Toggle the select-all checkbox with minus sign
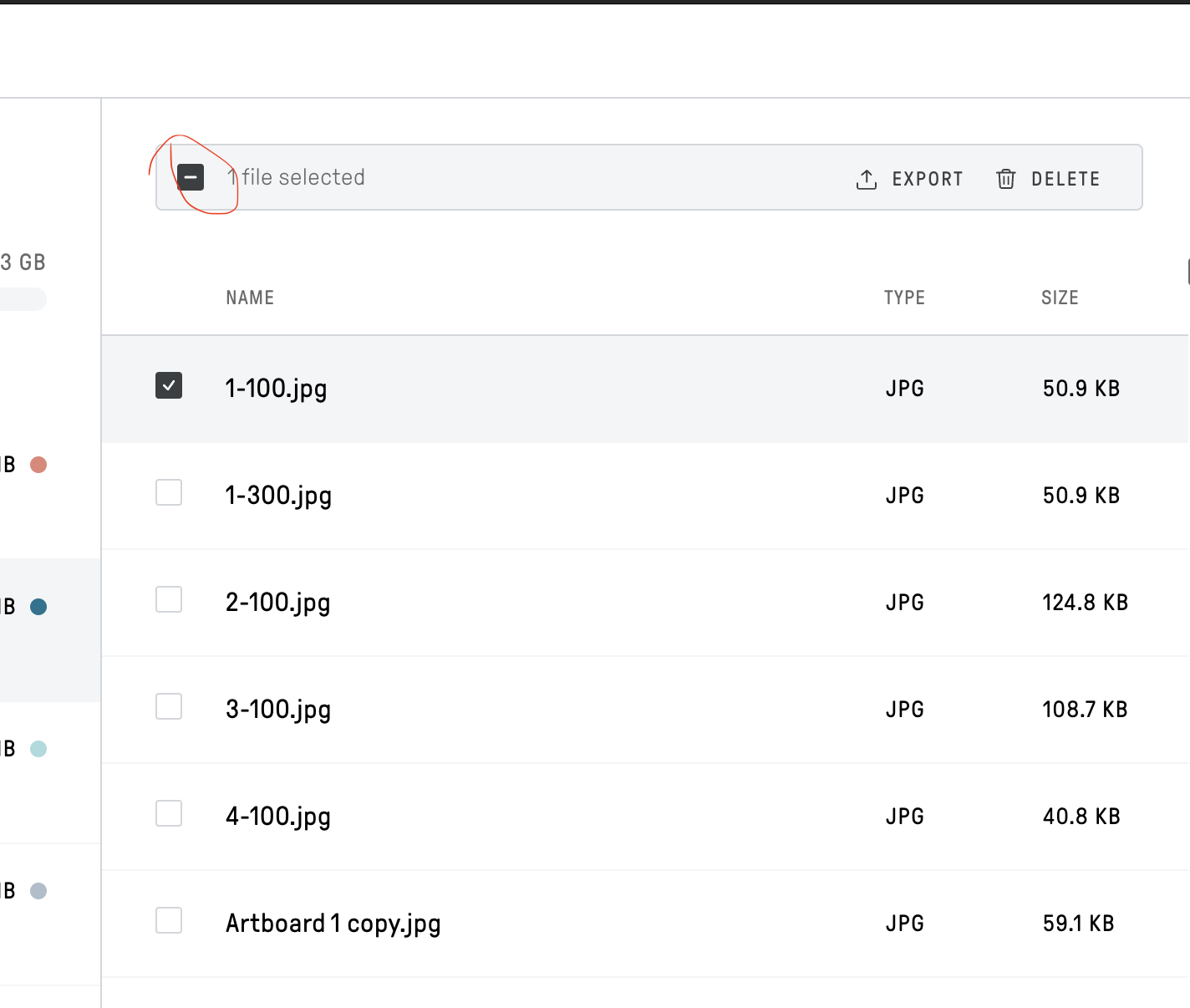Screen dimensions: 1190x1008 pyautogui.click(x=191, y=177)
